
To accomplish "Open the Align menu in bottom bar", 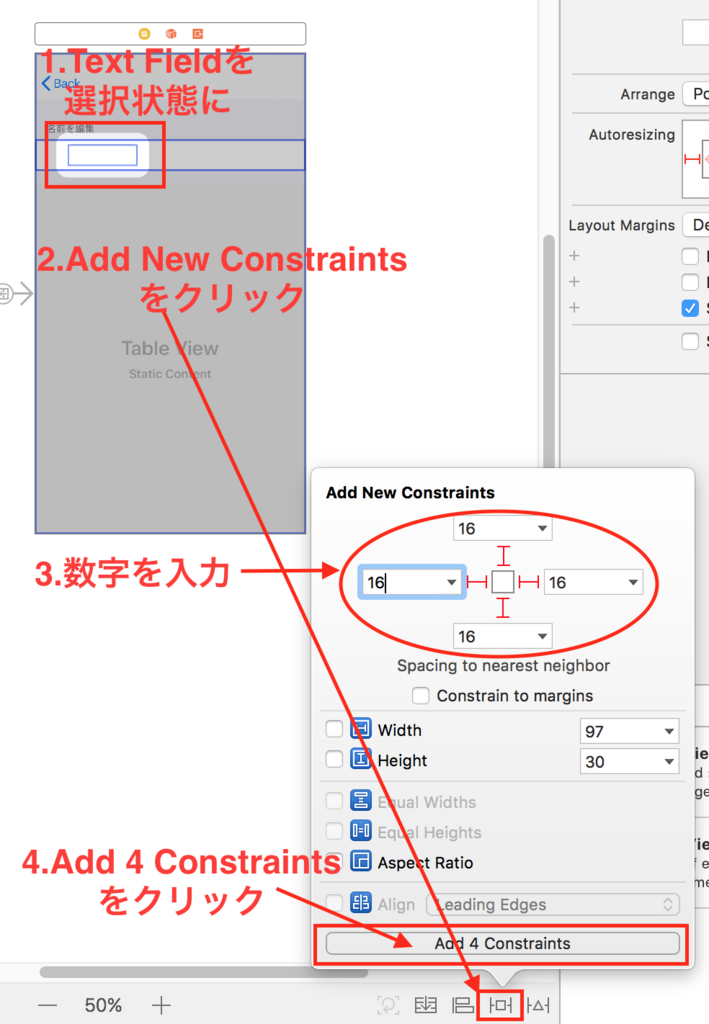I will point(463,1005).
